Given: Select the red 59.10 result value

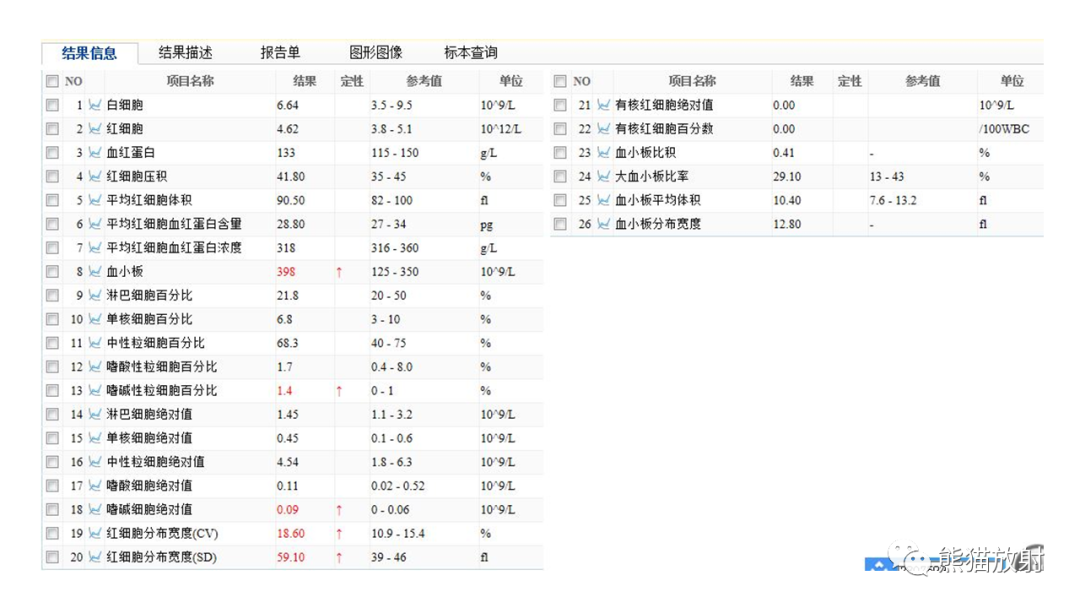Looking at the screenshot, I should 291,557.
